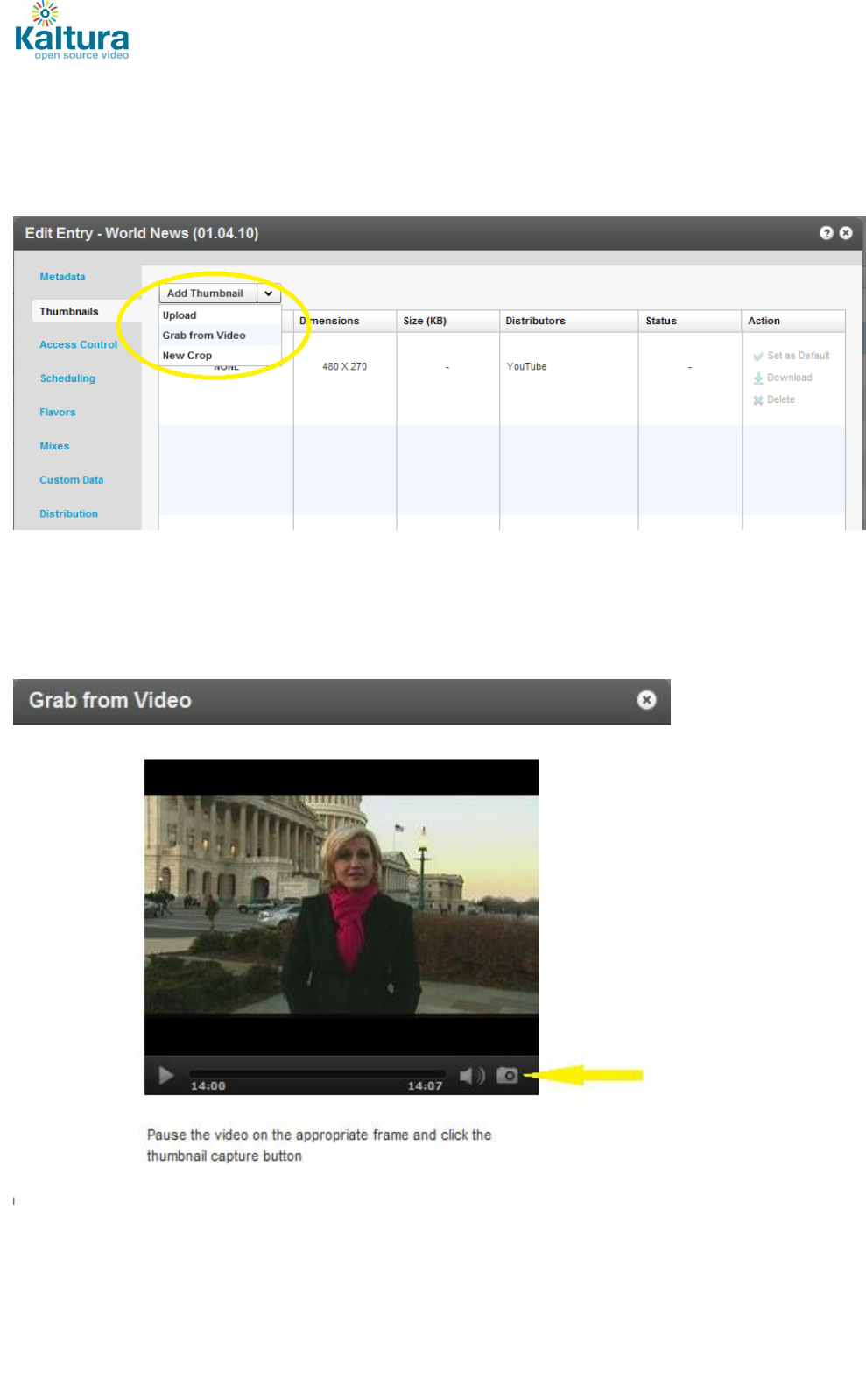
Task: Close the Grab from Video dialog
Action: click(646, 700)
